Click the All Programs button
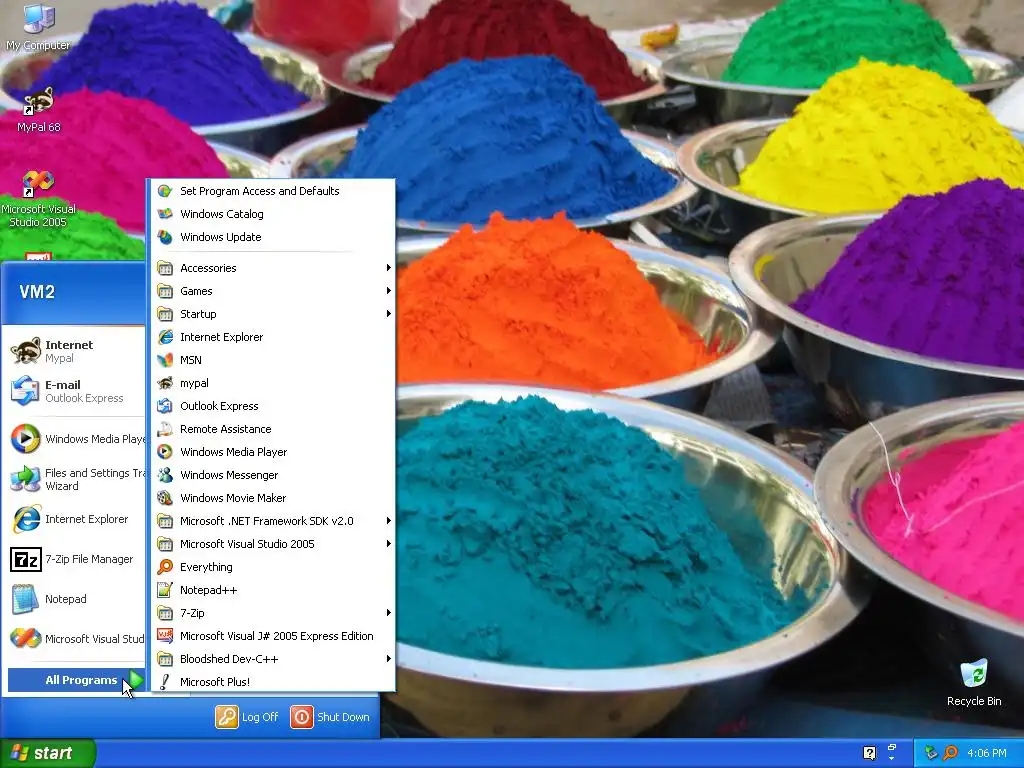 76,680
